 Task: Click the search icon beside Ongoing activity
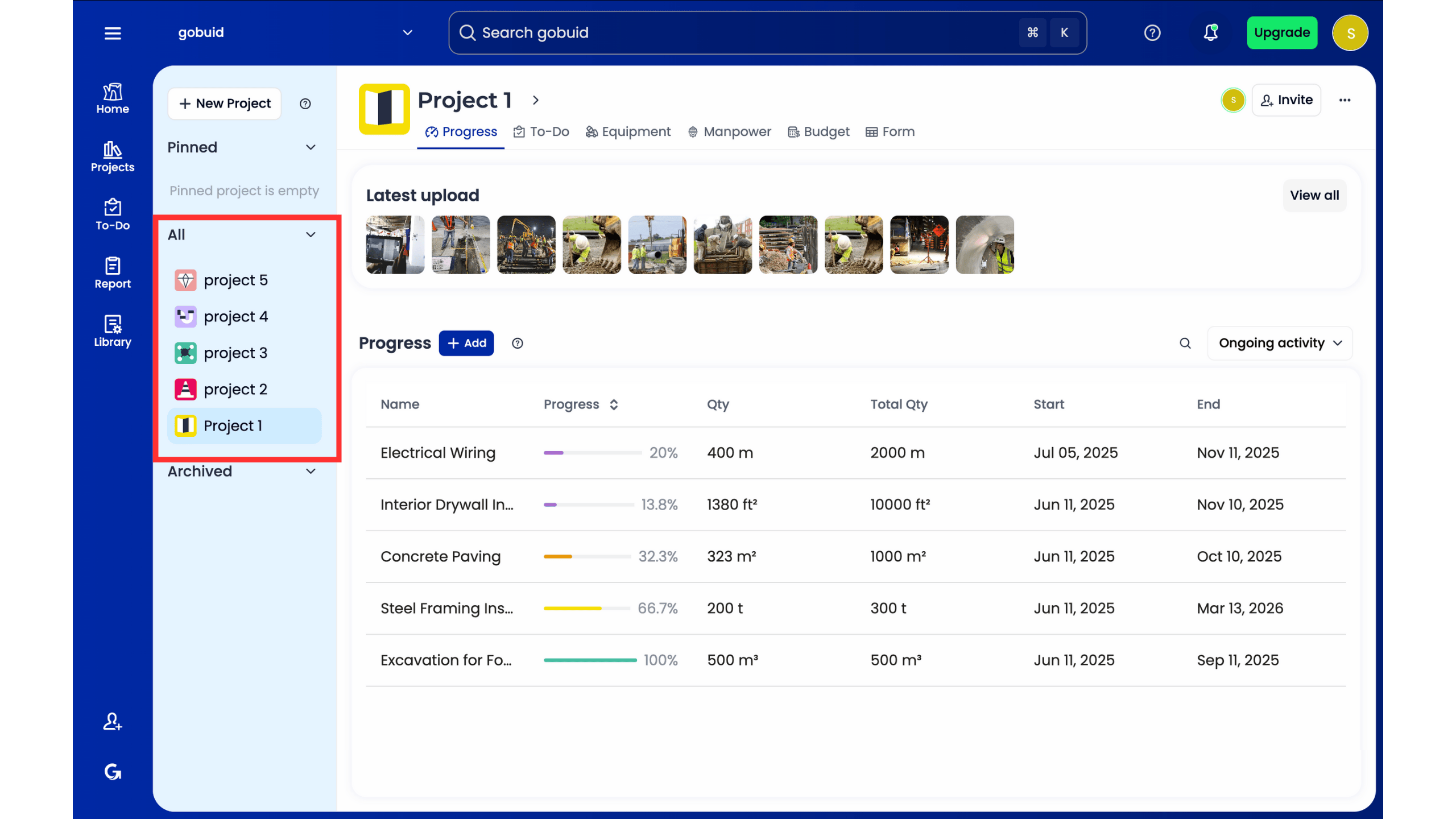1185,343
